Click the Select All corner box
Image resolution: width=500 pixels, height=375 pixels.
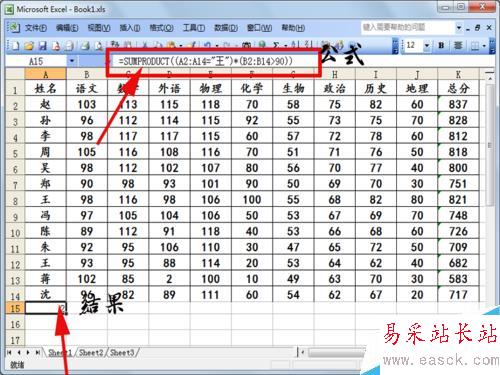[15, 74]
